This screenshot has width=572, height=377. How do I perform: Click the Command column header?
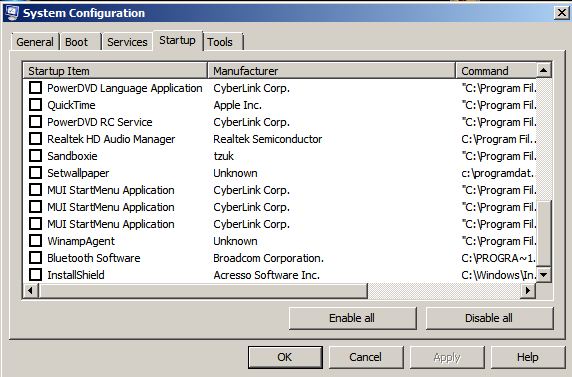pos(496,71)
